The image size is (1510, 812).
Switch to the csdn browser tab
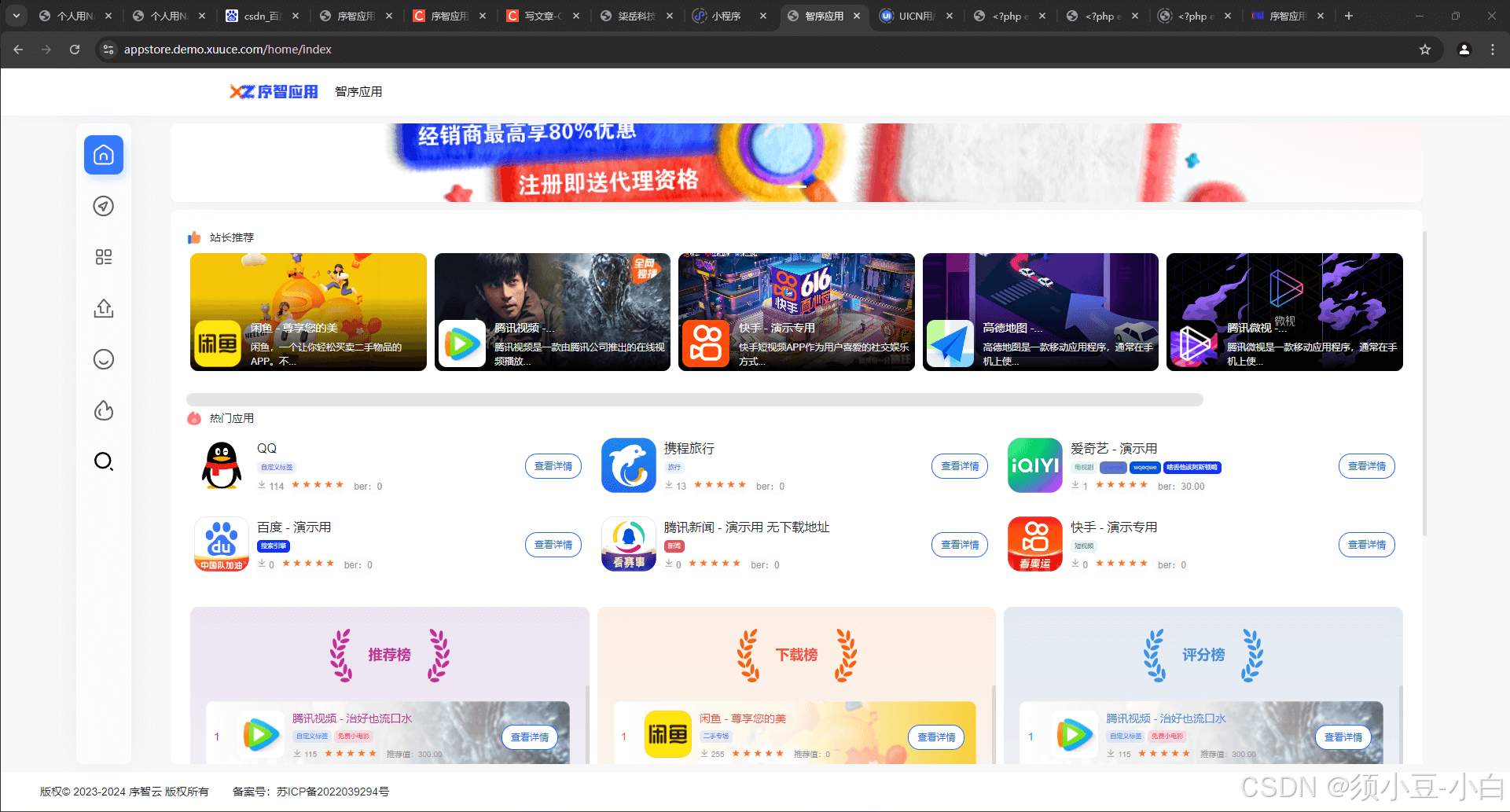[x=261, y=16]
